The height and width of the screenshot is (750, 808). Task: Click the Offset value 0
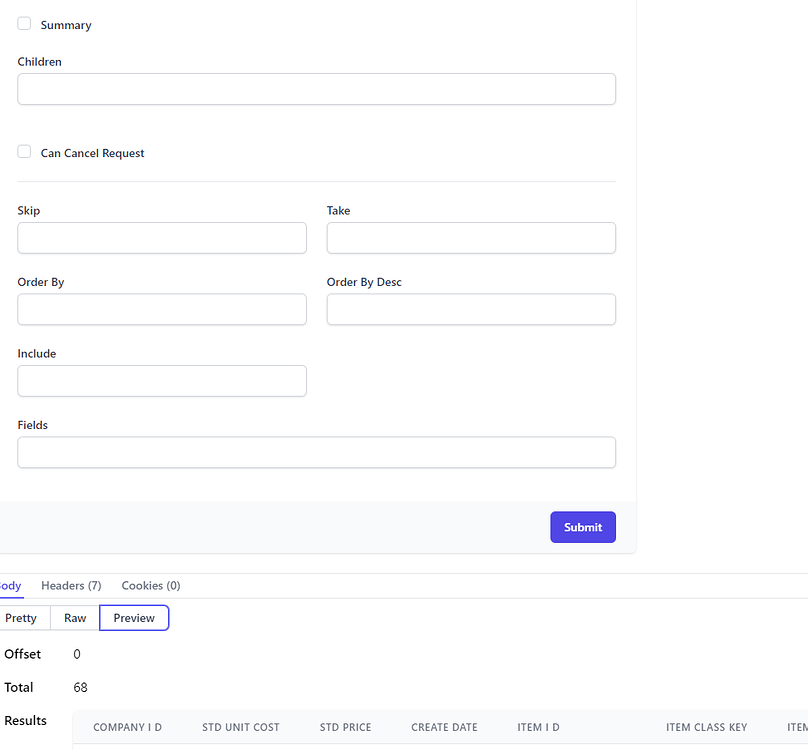77,655
